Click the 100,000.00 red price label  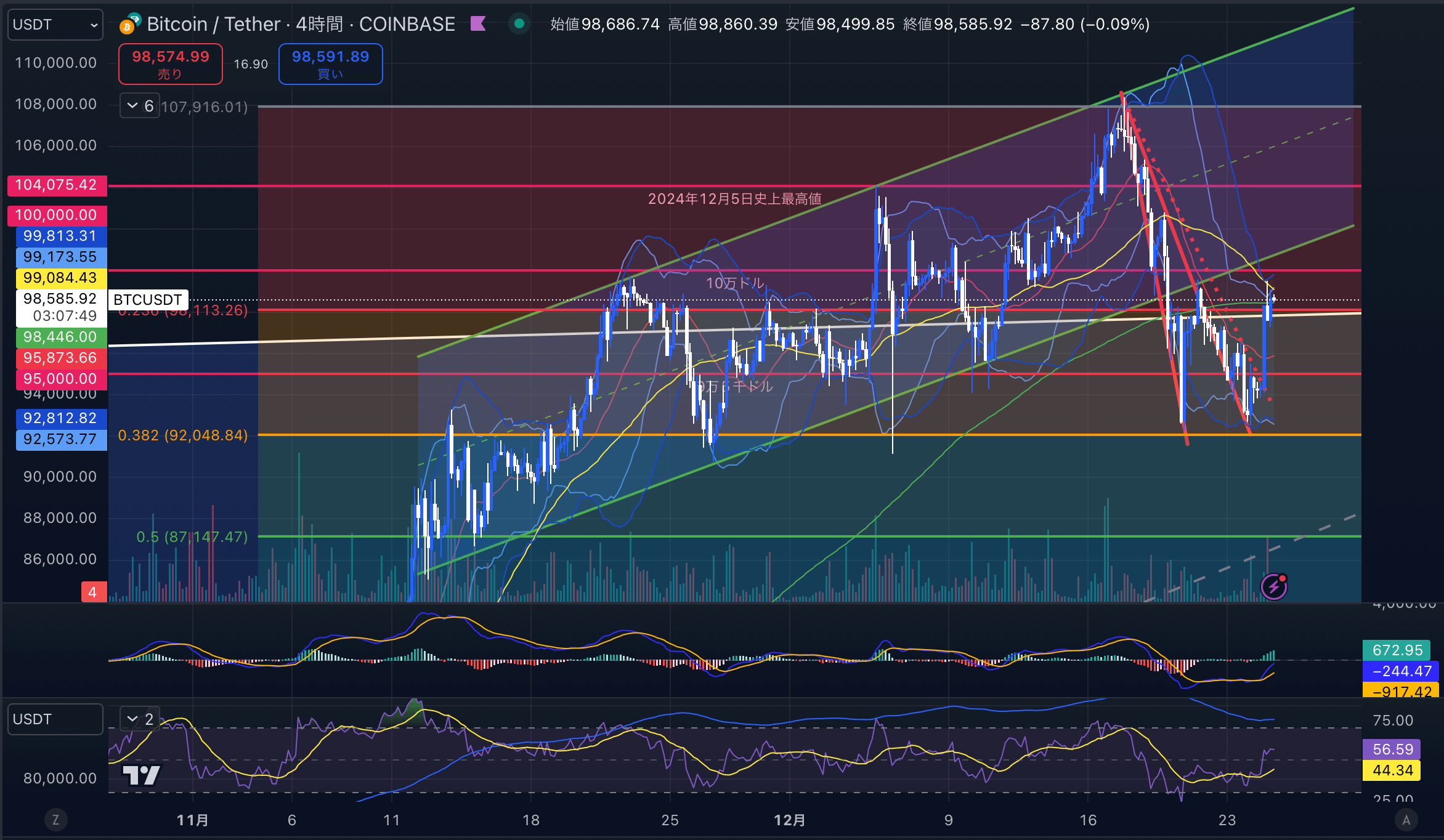point(57,215)
